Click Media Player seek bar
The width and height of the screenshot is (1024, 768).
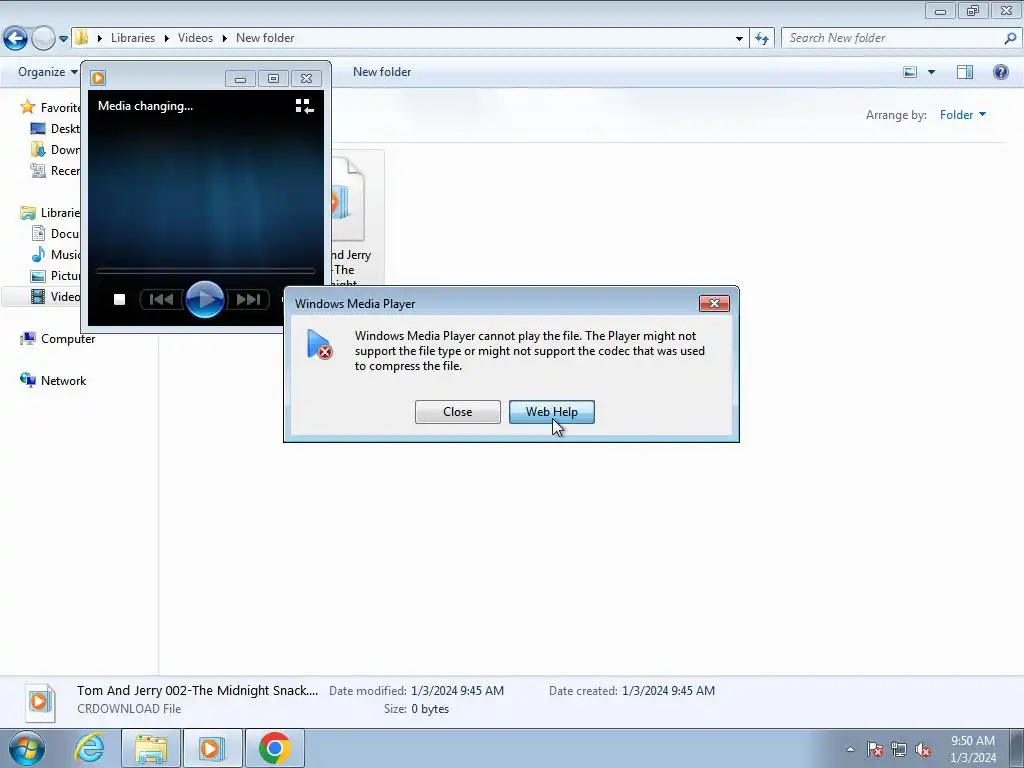(205, 270)
